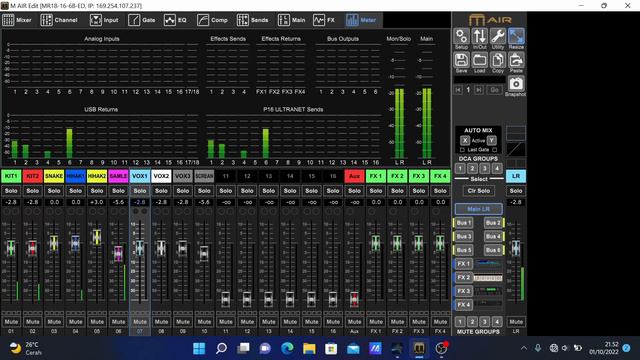Switch to the EQ tab

click(175, 20)
